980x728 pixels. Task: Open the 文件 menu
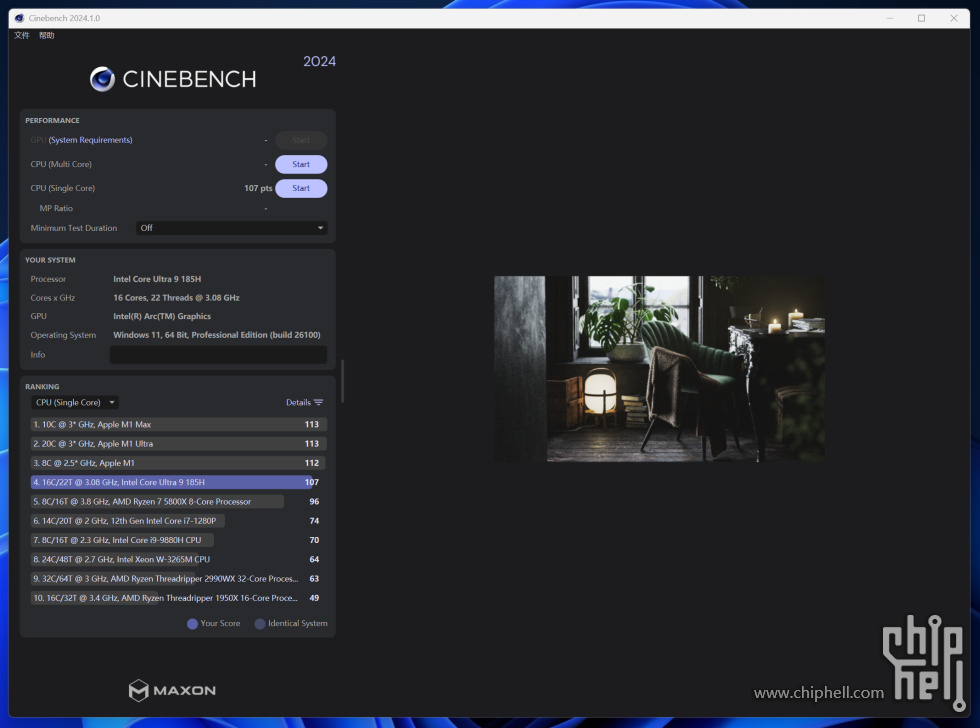[22, 36]
